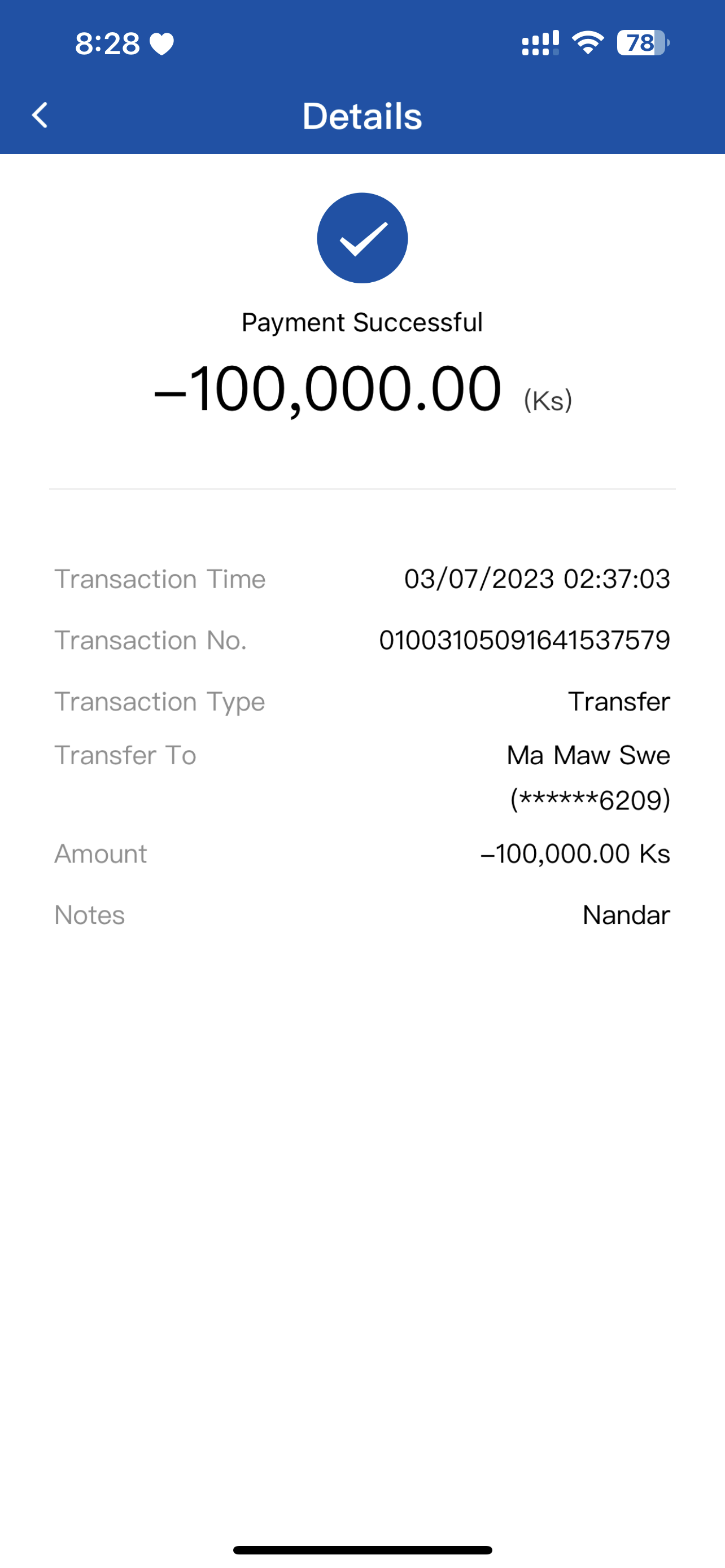Tap the Wi-Fi status icon

click(x=587, y=42)
